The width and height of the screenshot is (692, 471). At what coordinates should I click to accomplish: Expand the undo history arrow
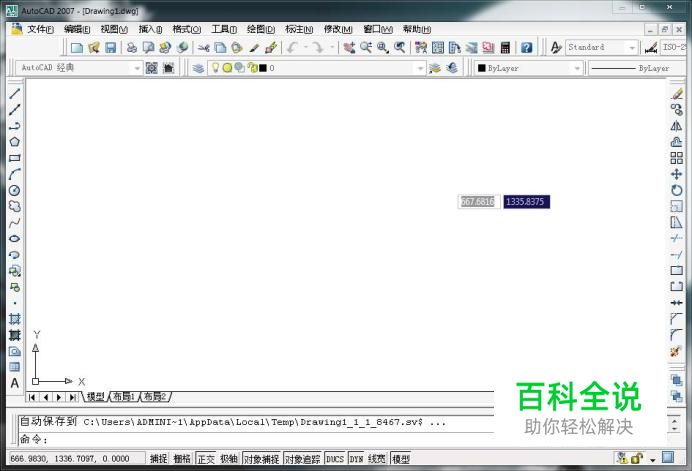pyautogui.click(x=305, y=47)
